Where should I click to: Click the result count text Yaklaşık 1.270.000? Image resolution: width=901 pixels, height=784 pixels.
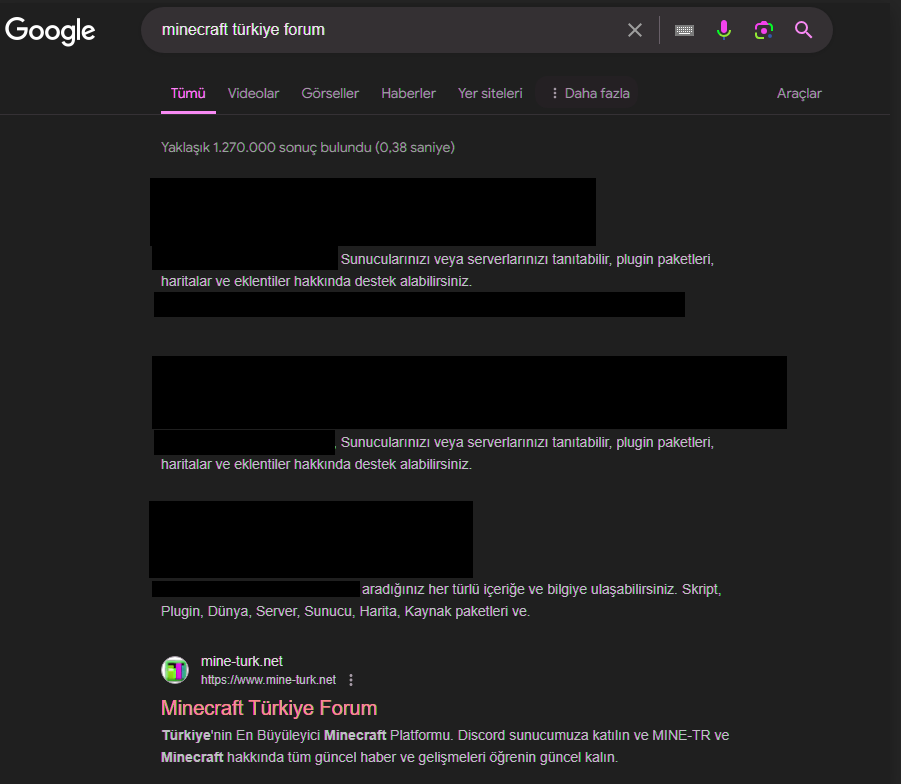point(308,147)
